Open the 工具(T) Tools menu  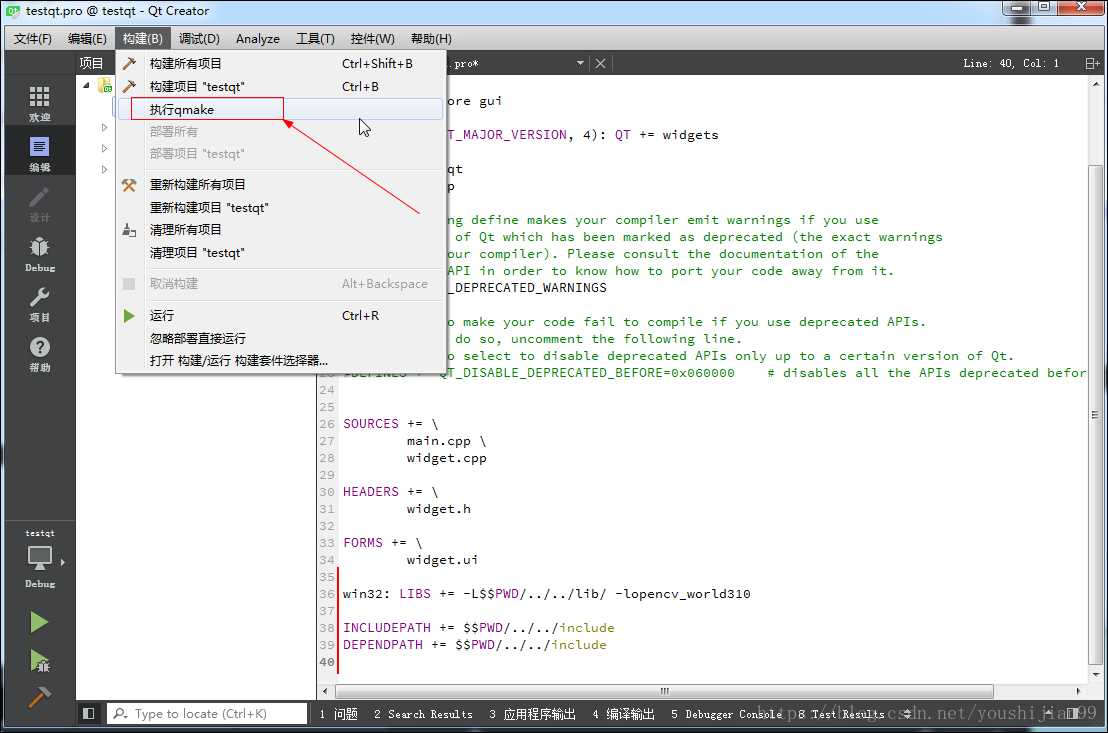315,39
